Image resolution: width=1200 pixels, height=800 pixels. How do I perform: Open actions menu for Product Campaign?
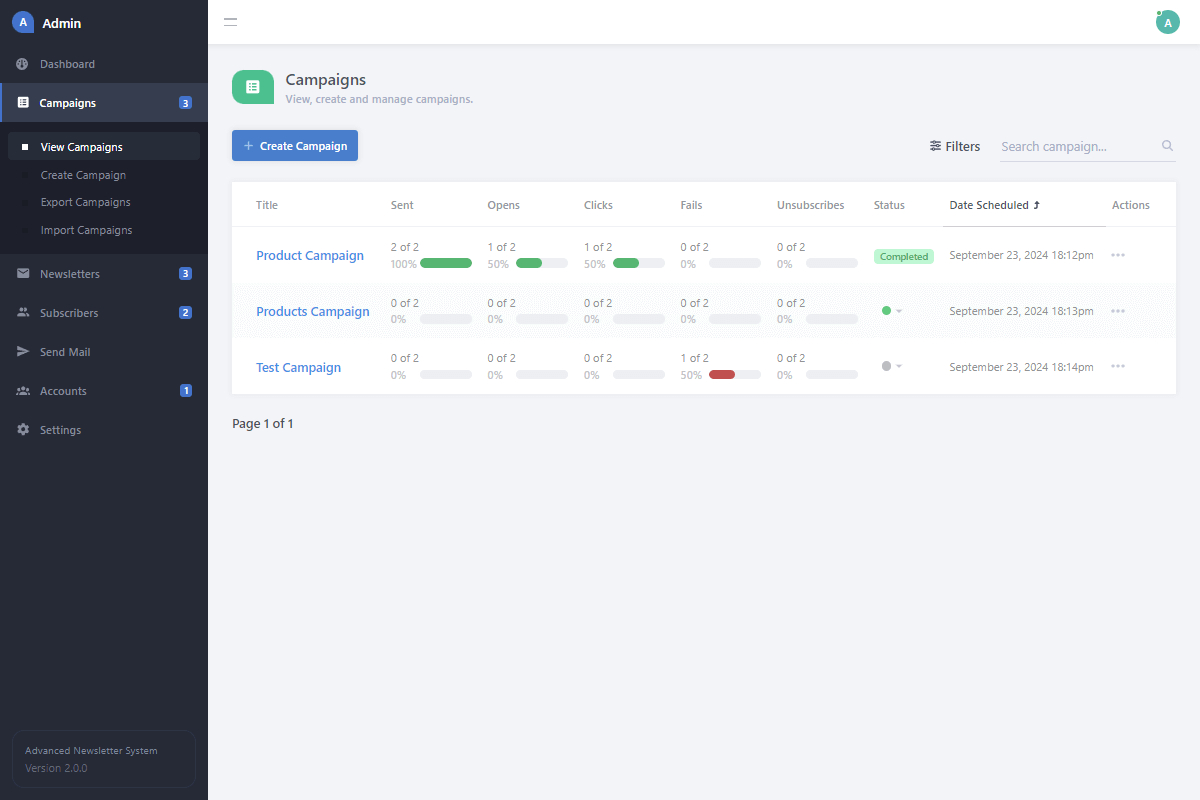[1118, 255]
